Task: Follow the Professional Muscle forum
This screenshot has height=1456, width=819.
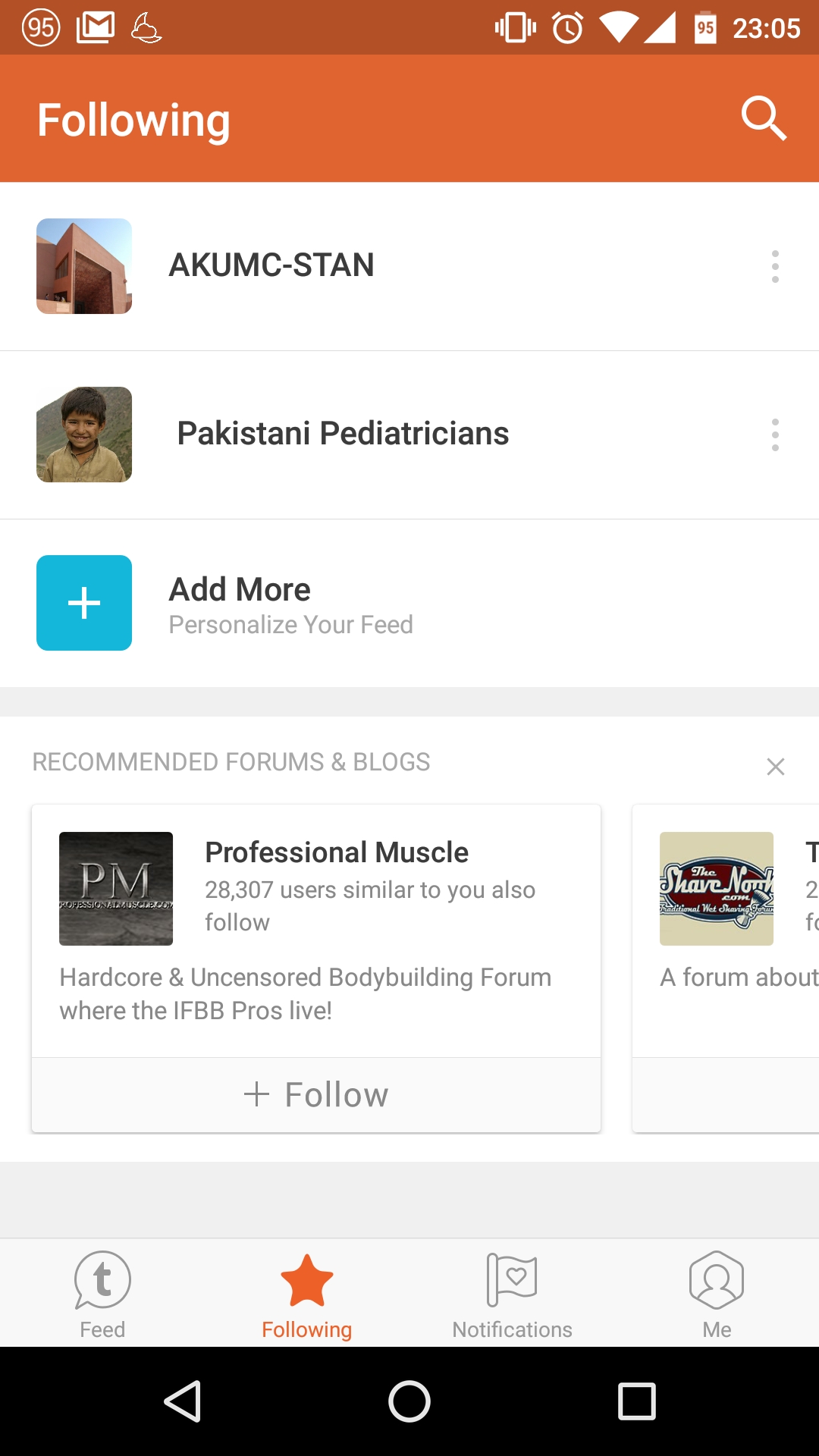Action: [x=316, y=1094]
